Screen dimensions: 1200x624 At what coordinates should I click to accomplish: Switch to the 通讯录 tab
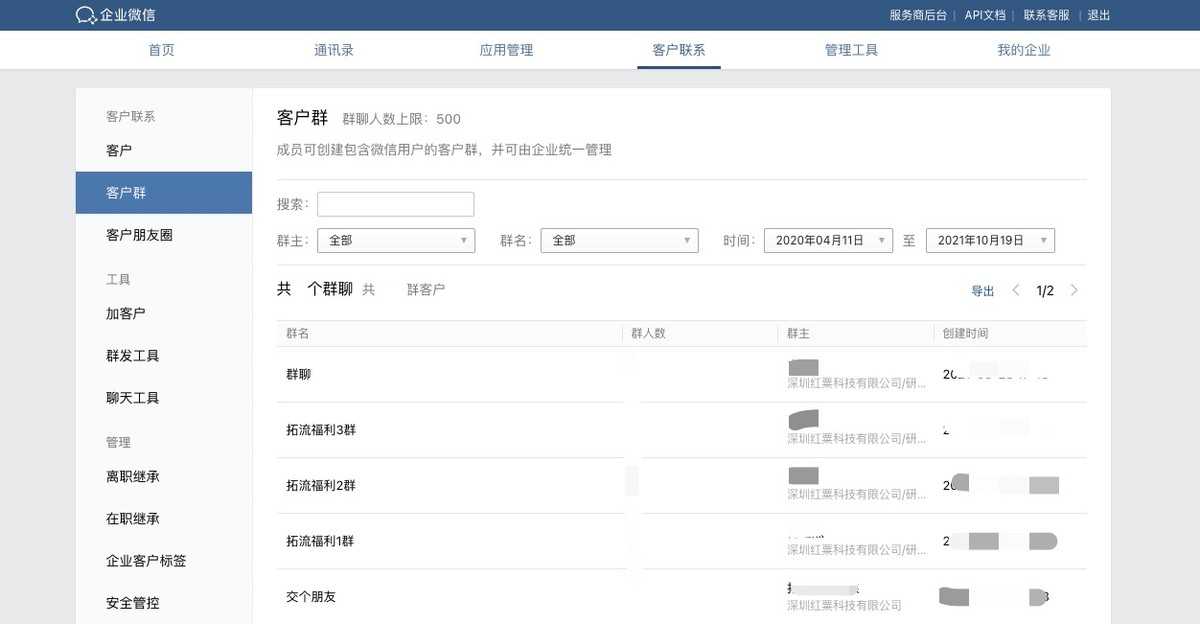coord(333,49)
